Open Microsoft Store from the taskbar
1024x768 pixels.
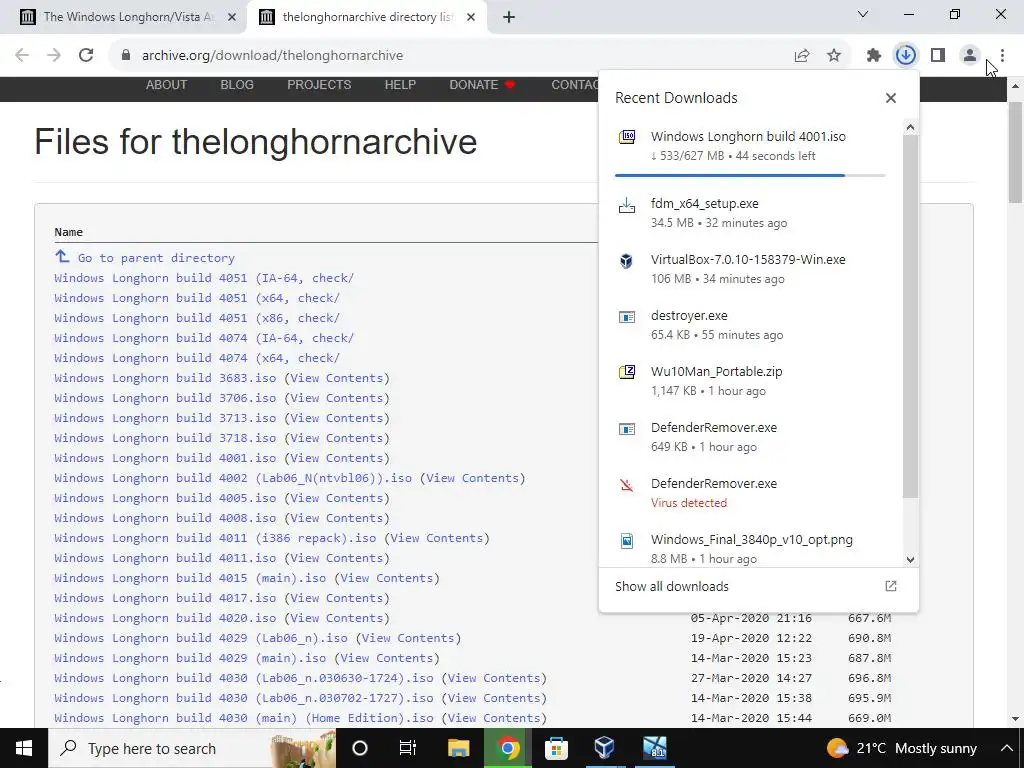click(x=556, y=748)
